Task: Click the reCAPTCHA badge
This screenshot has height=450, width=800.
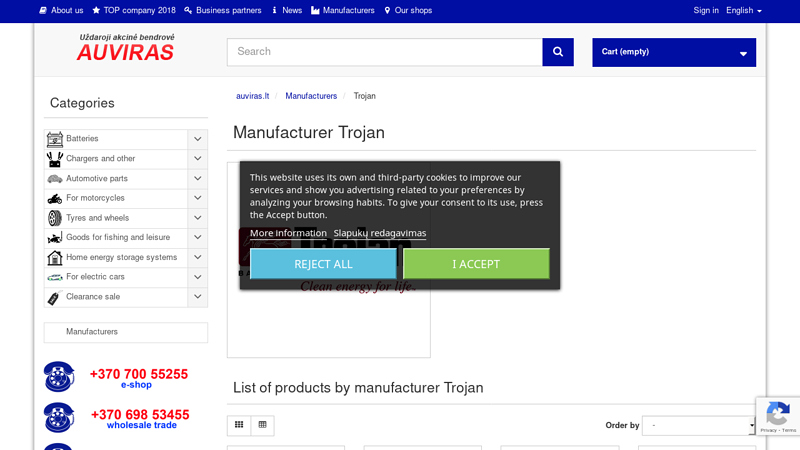Action: [x=778, y=416]
